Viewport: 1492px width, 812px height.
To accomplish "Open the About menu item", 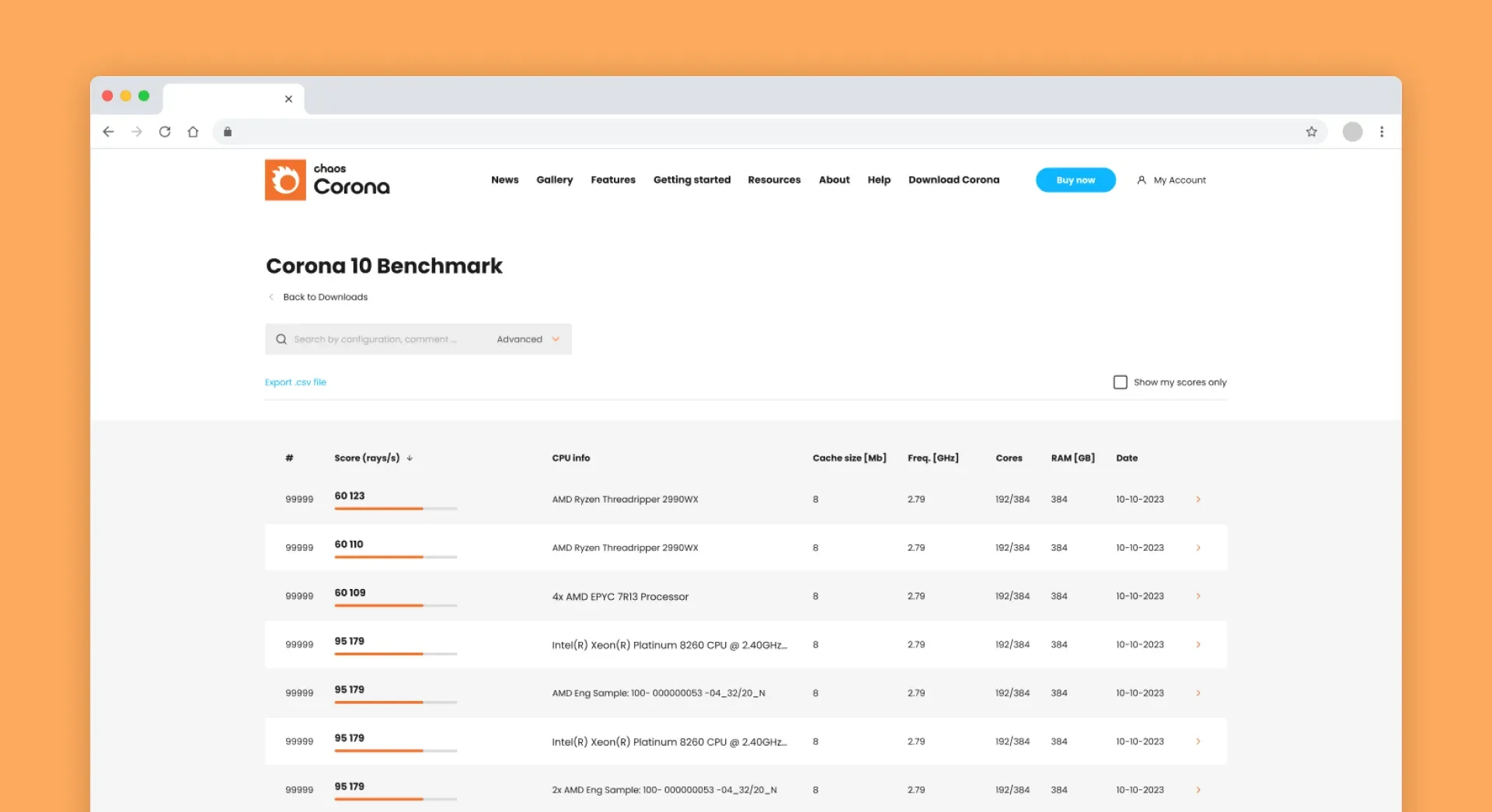I will (835, 179).
